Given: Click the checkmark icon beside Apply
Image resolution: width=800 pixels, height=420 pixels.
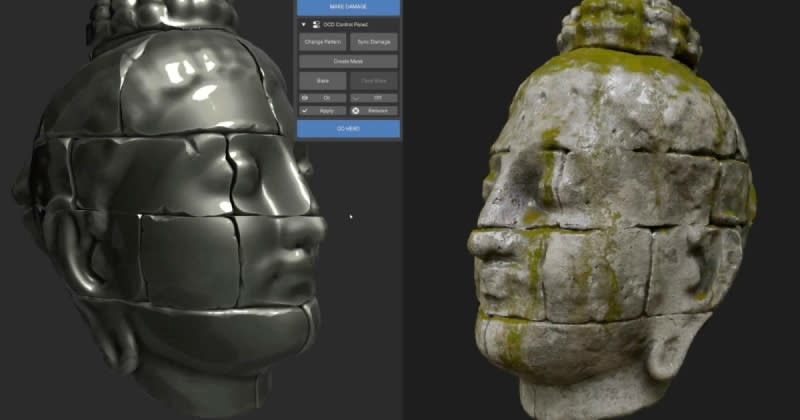Looking at the screenshot, I should coord(305,110).
